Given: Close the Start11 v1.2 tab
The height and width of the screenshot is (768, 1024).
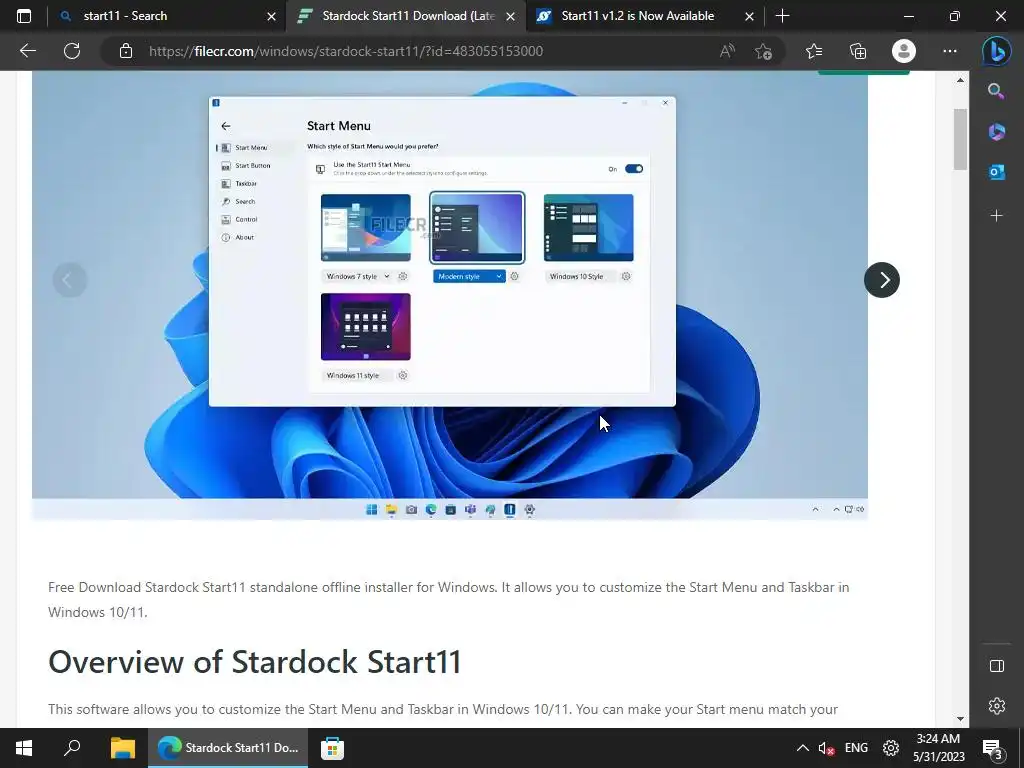Looking at the screenshot, I should [750, 16].
